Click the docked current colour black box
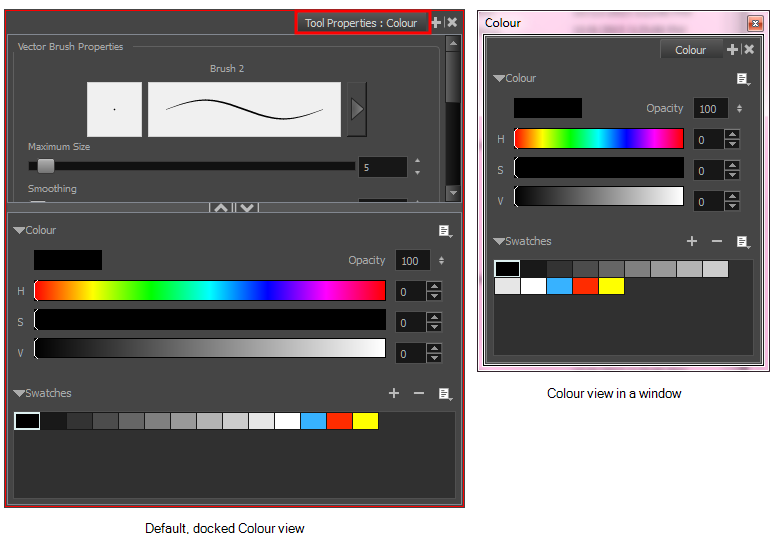This screenshot has width=782, height=553. (x=68, y=260)
